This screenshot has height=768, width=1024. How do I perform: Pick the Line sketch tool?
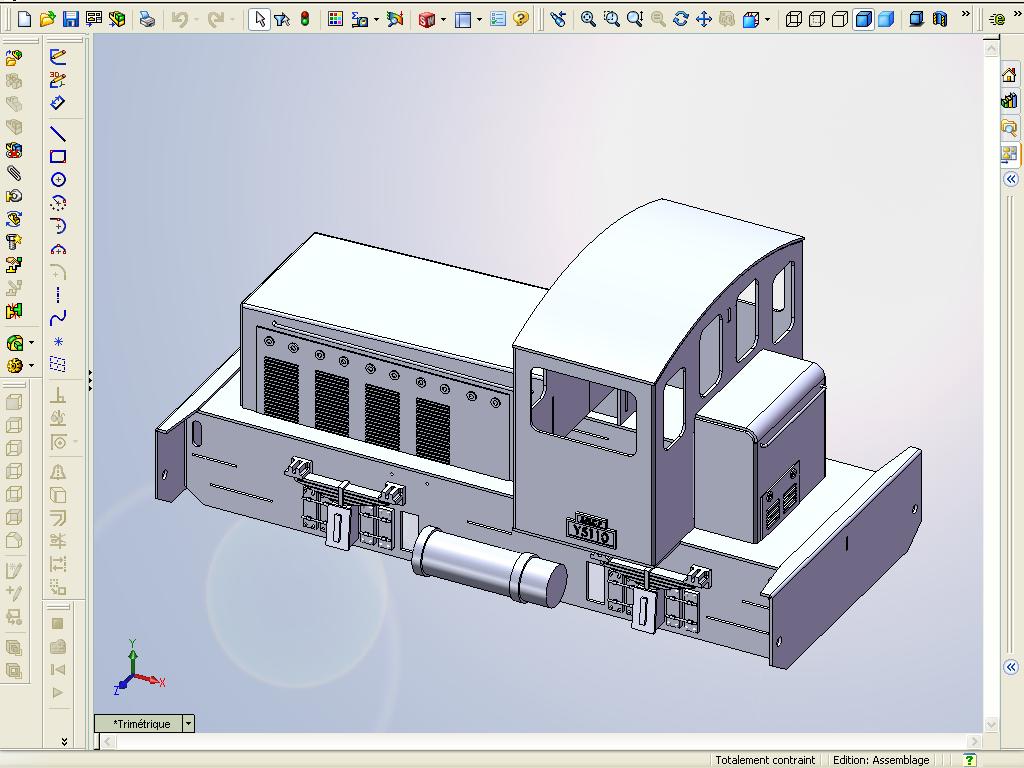[58, 133]
